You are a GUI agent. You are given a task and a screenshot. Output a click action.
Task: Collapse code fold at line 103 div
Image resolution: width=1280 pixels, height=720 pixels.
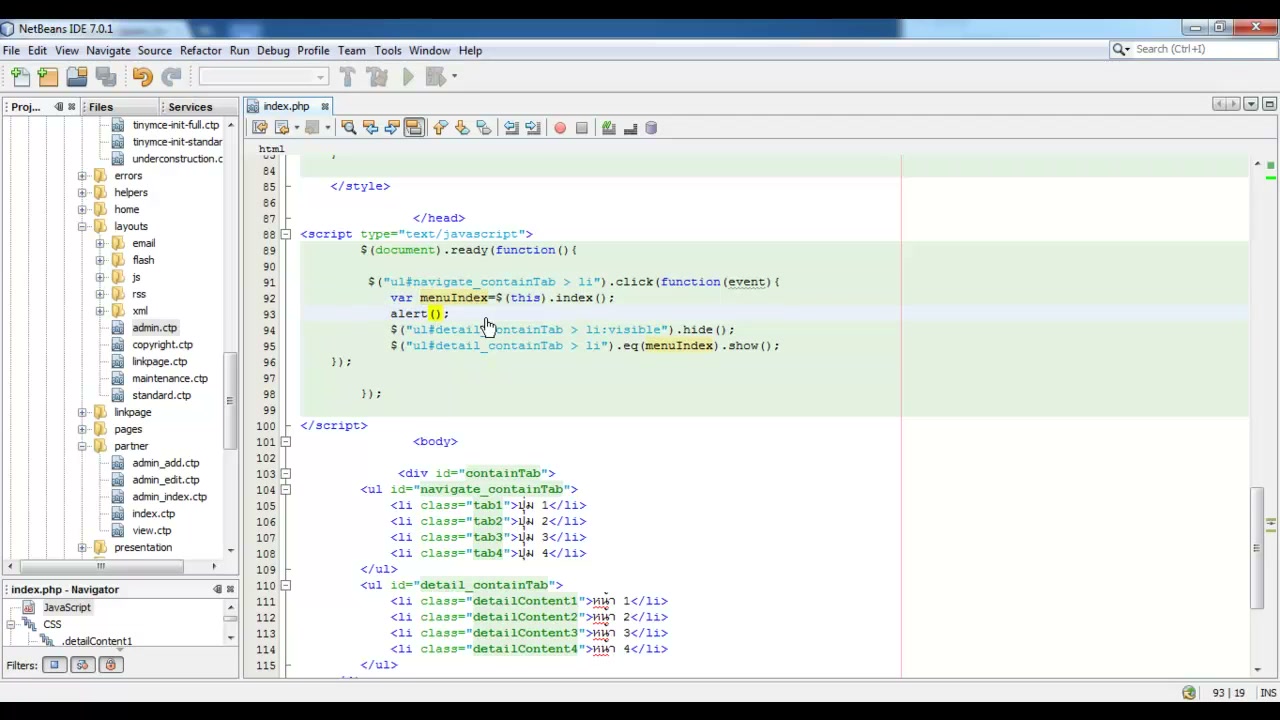[x=285, y=474]
